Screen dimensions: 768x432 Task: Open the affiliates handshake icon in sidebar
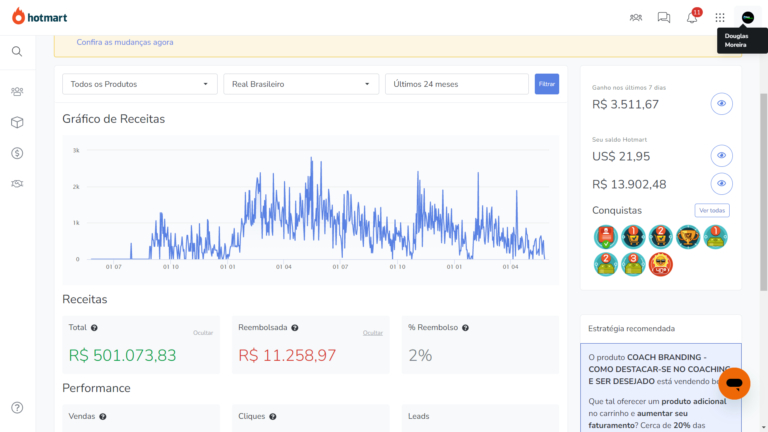17,184
